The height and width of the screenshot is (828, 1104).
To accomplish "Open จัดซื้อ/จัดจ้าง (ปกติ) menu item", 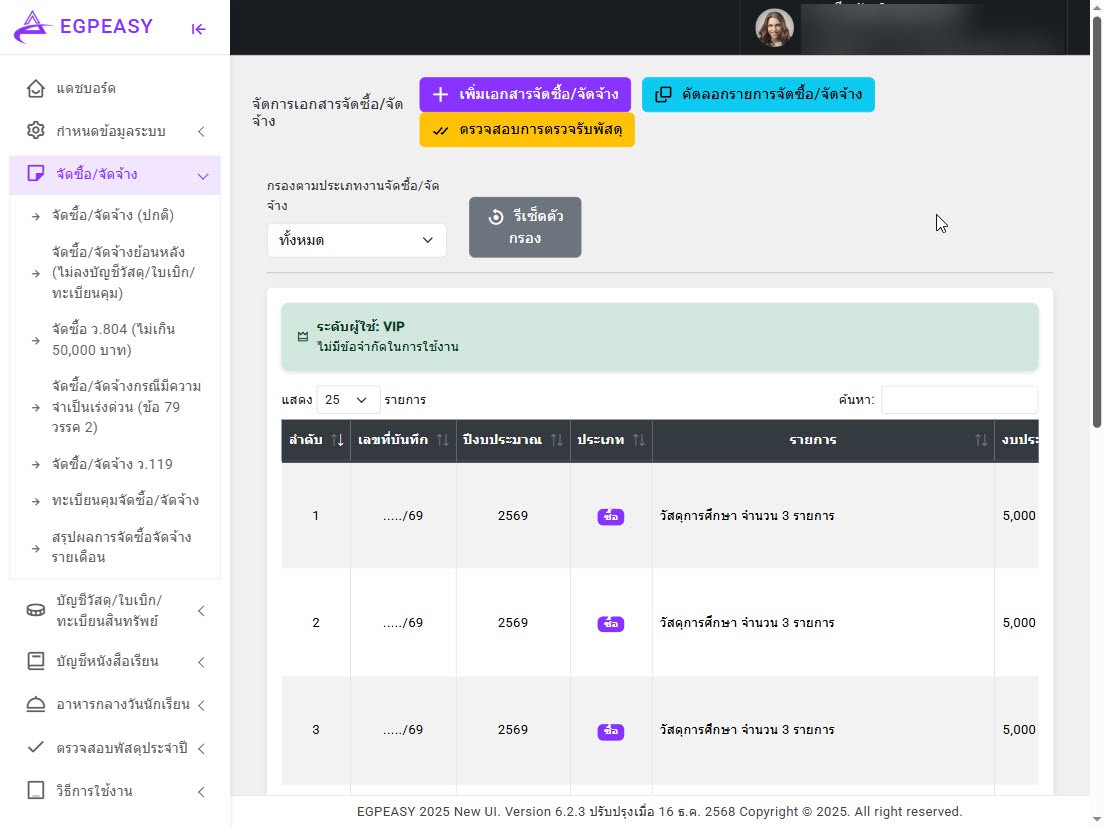I will [113, 215].
